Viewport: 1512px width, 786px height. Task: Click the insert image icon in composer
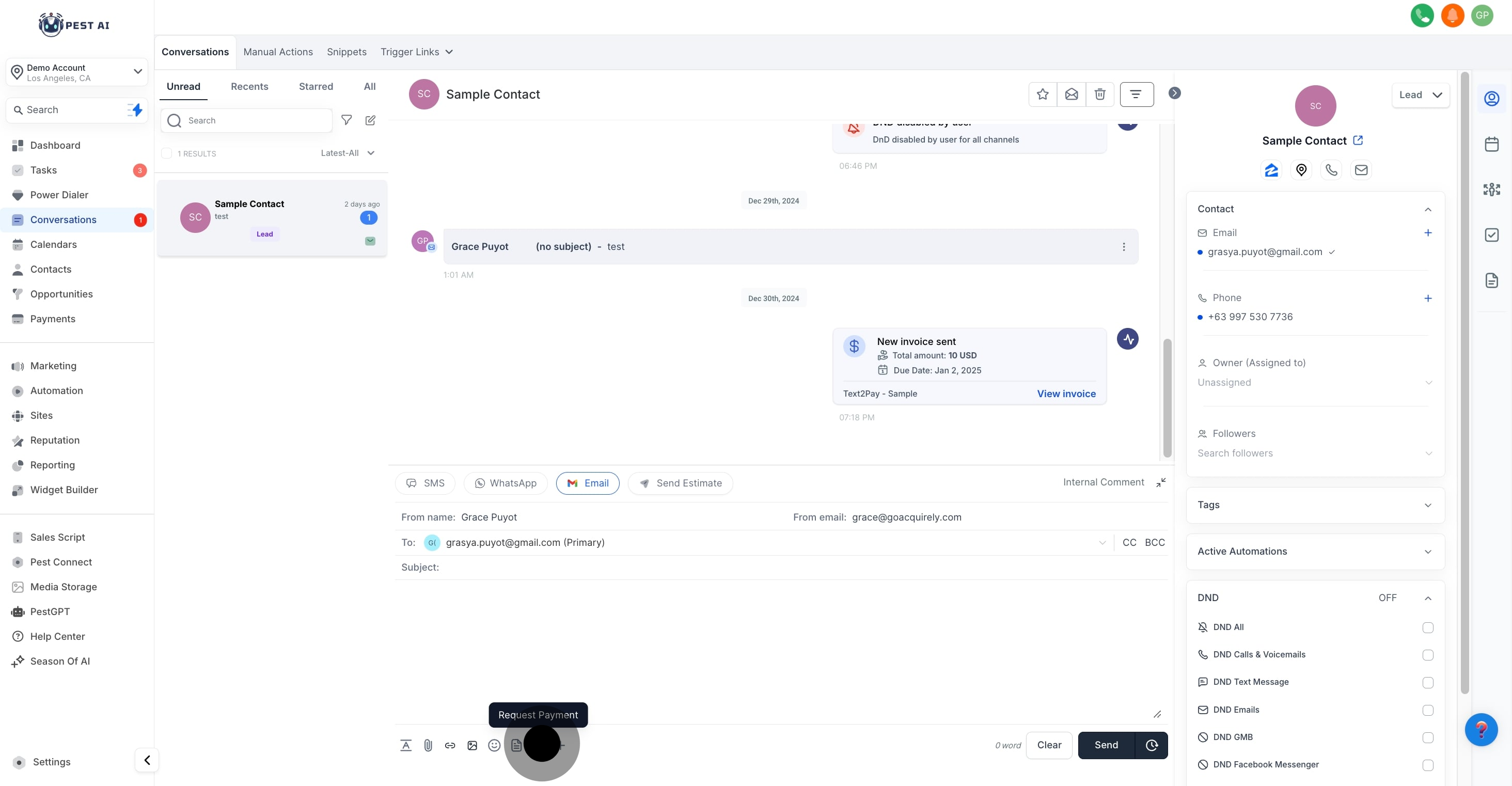[x=472, y=745]
